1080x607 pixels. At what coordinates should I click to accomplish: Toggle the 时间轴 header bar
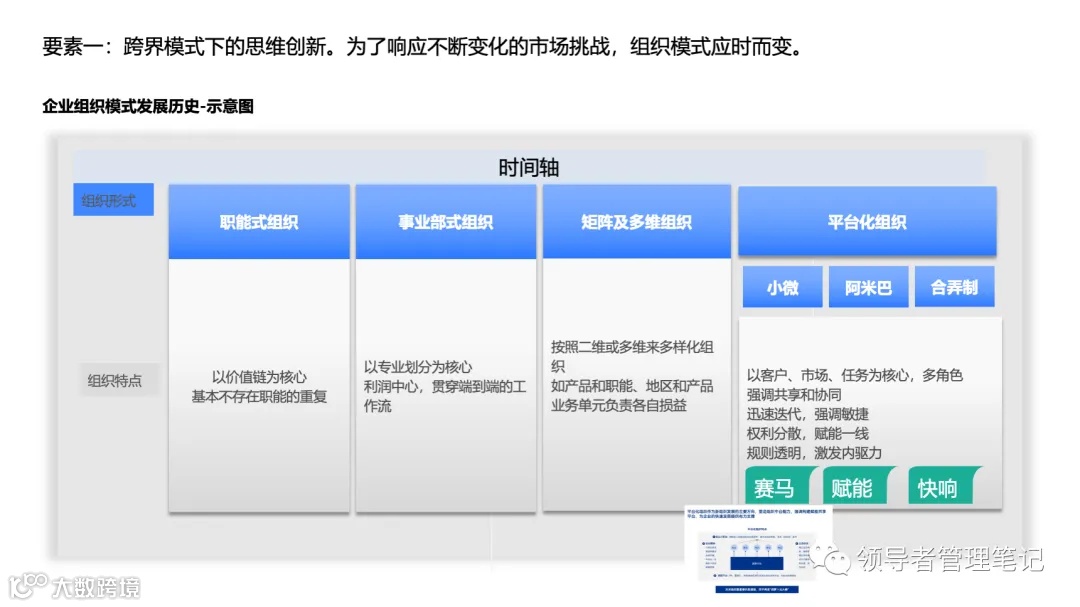[x=529, y=166]
